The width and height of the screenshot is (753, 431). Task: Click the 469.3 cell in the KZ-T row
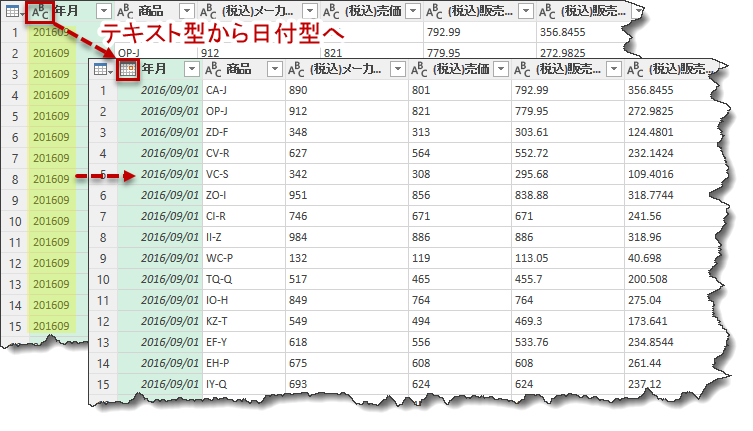tap(568, 321)
